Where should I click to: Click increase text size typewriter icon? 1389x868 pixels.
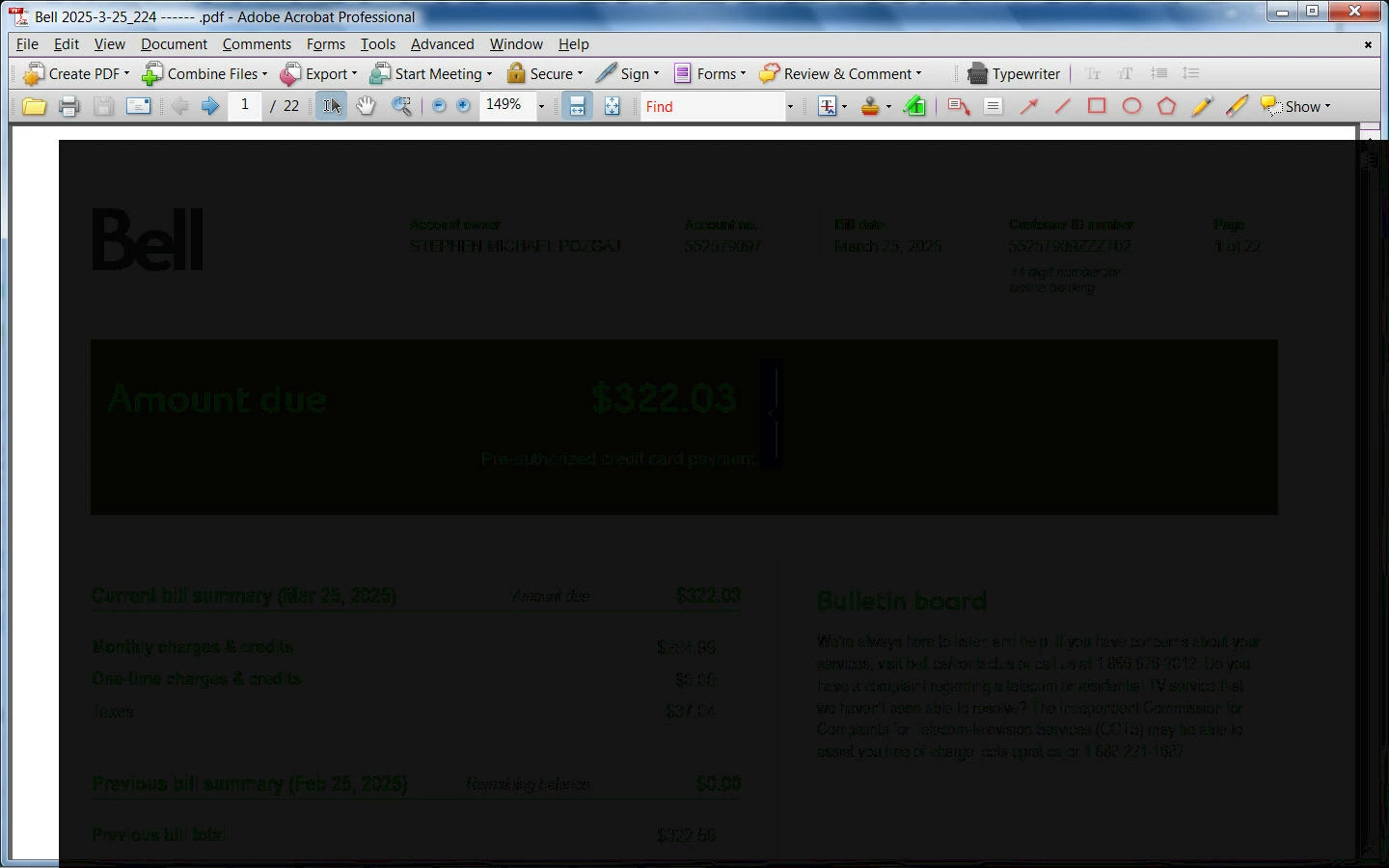pyautogui.click(x=1126, y=73)
